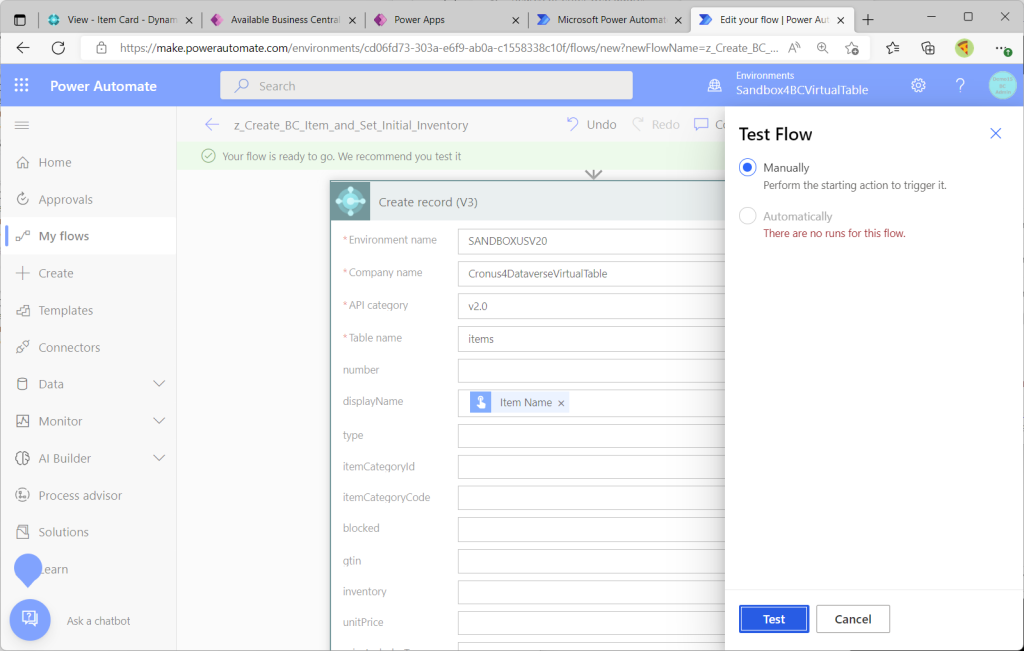The height and width of the screenshot is (651, 1024).
Task: Click the flow name z_Create_BC_Item_and_Set_Initial_Inventory
Action: (x=351, y=125)
